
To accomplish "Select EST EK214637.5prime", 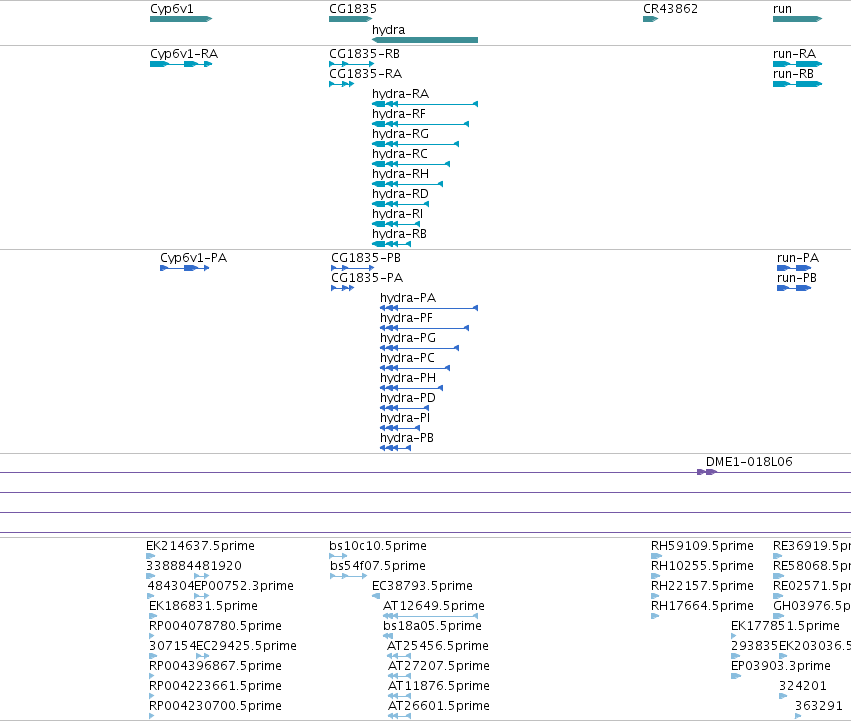I will [x=151, y=556].
